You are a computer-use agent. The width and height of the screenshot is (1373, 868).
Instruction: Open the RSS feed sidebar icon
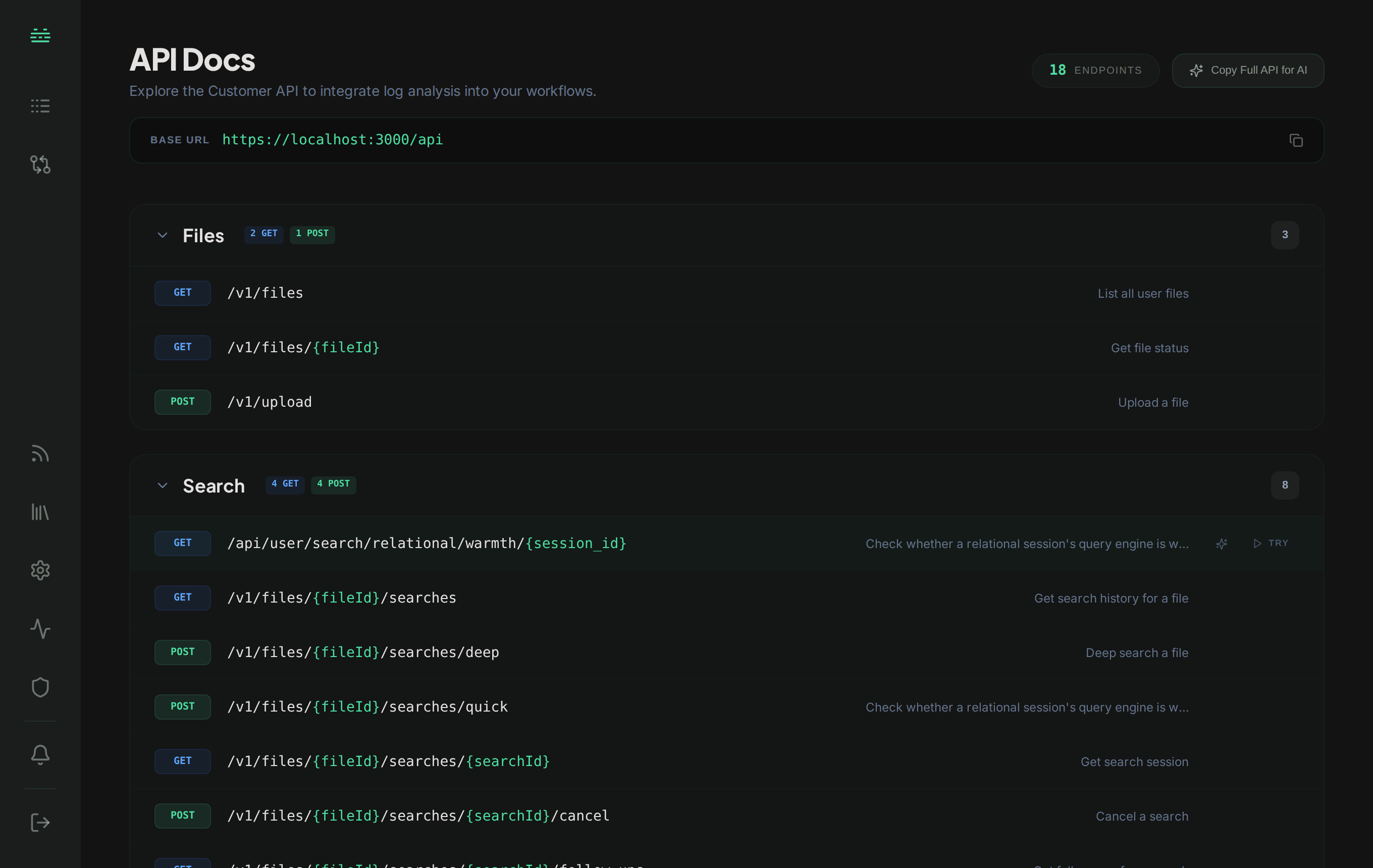pyautogui.click(x=40, y=453)
